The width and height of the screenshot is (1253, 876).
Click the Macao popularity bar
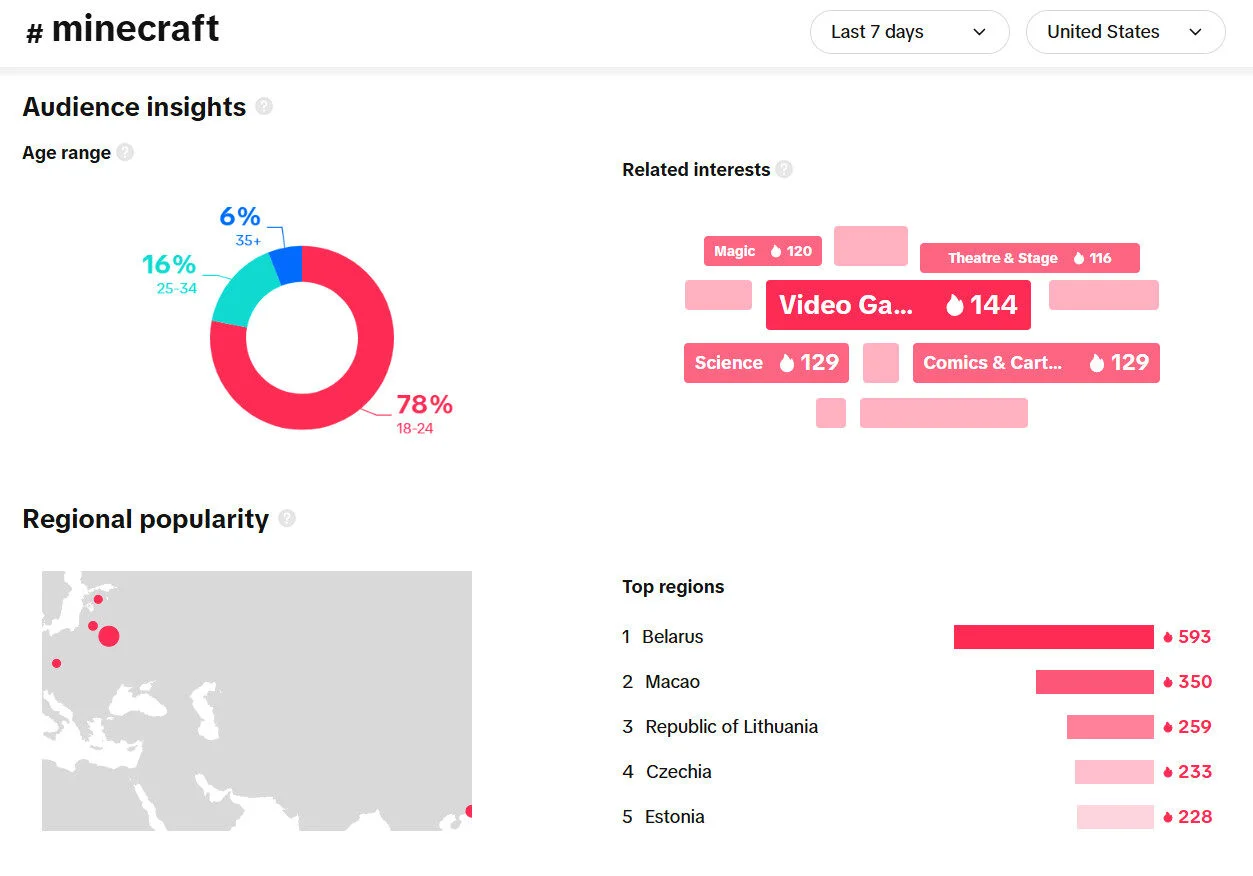click(1094, 681)
